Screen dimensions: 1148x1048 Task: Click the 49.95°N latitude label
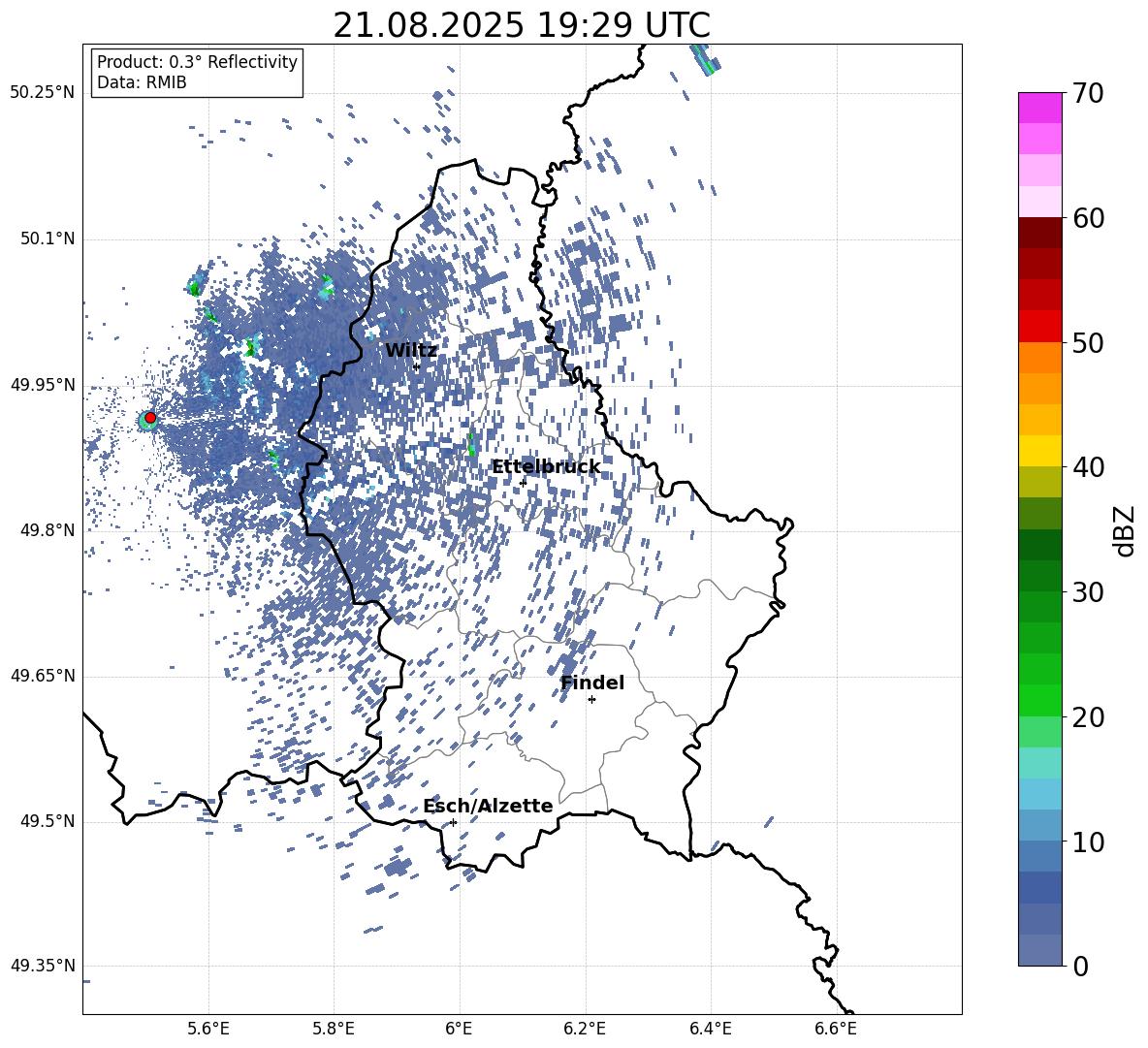click(x=43, y=385)
